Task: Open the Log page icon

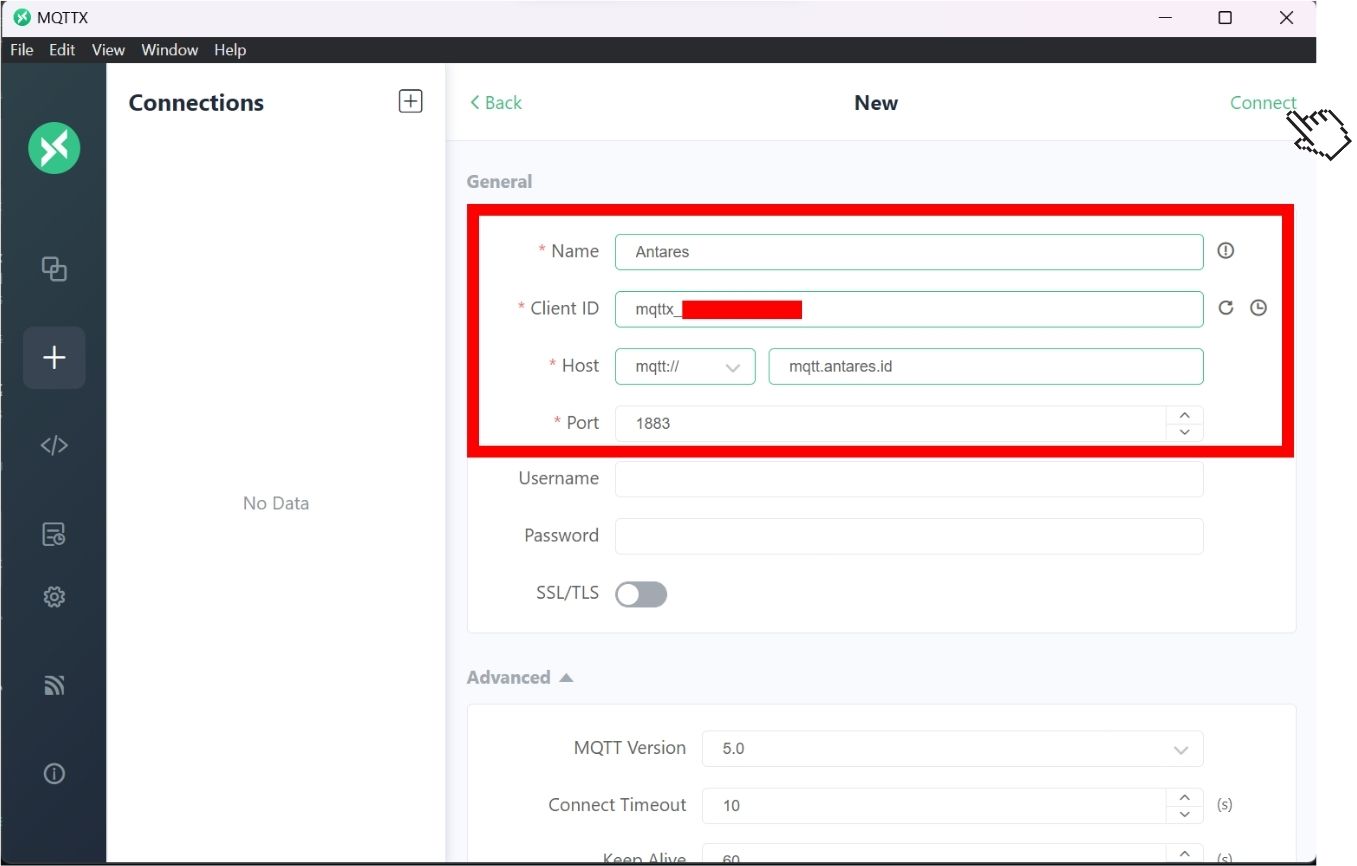Action: coord(54,535)
